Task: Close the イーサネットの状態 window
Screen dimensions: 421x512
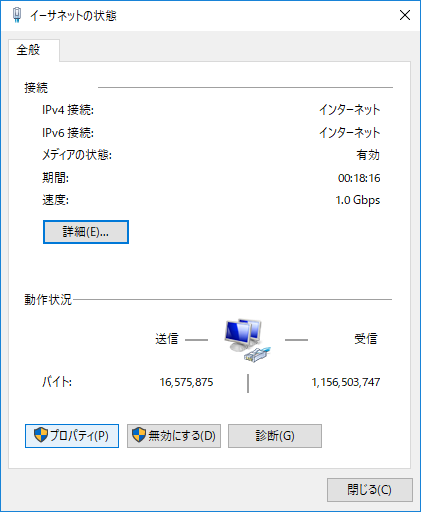Action: coord(405,15)
